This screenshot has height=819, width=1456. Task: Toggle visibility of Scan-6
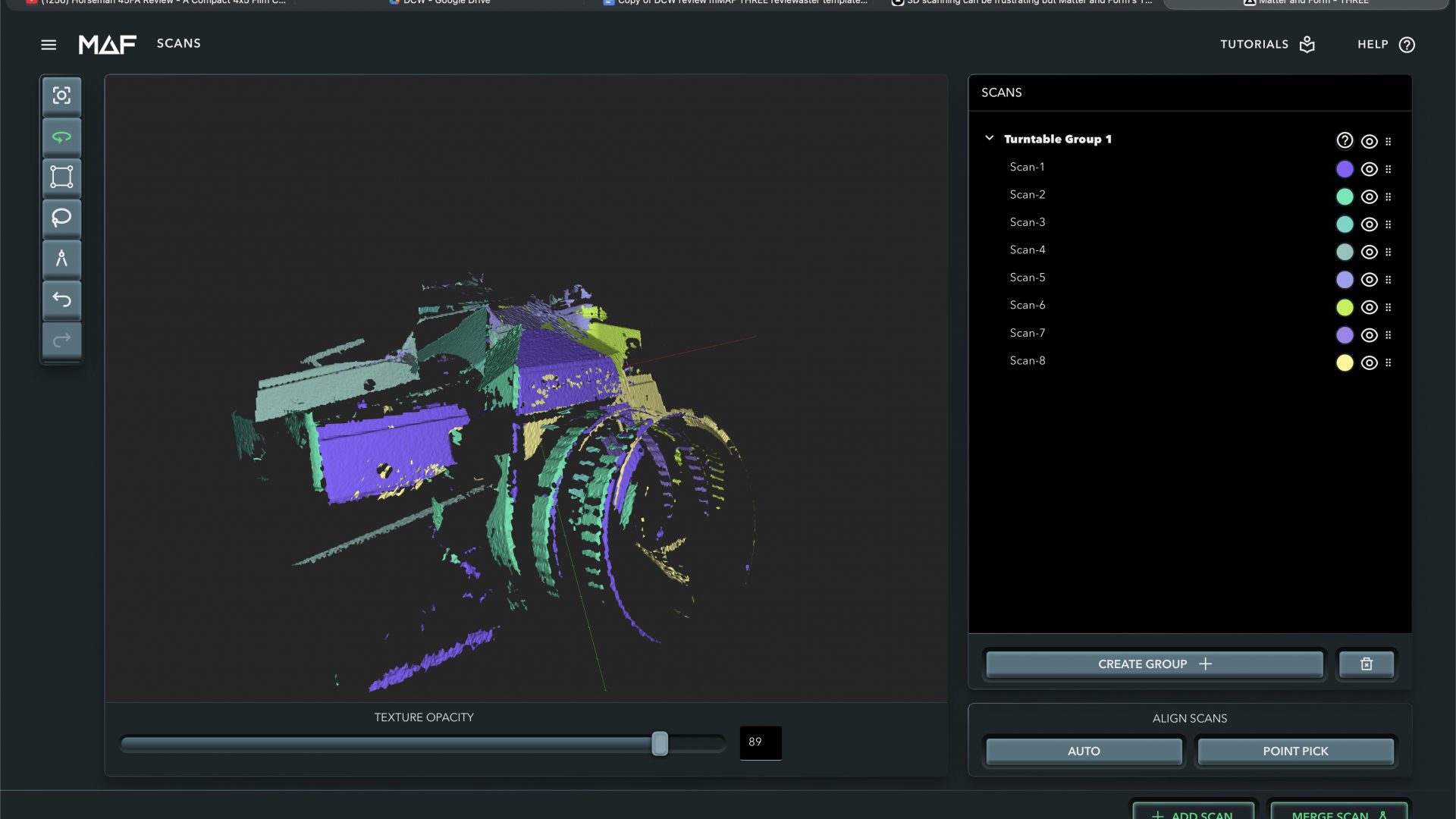click(x=1369, y=307)
